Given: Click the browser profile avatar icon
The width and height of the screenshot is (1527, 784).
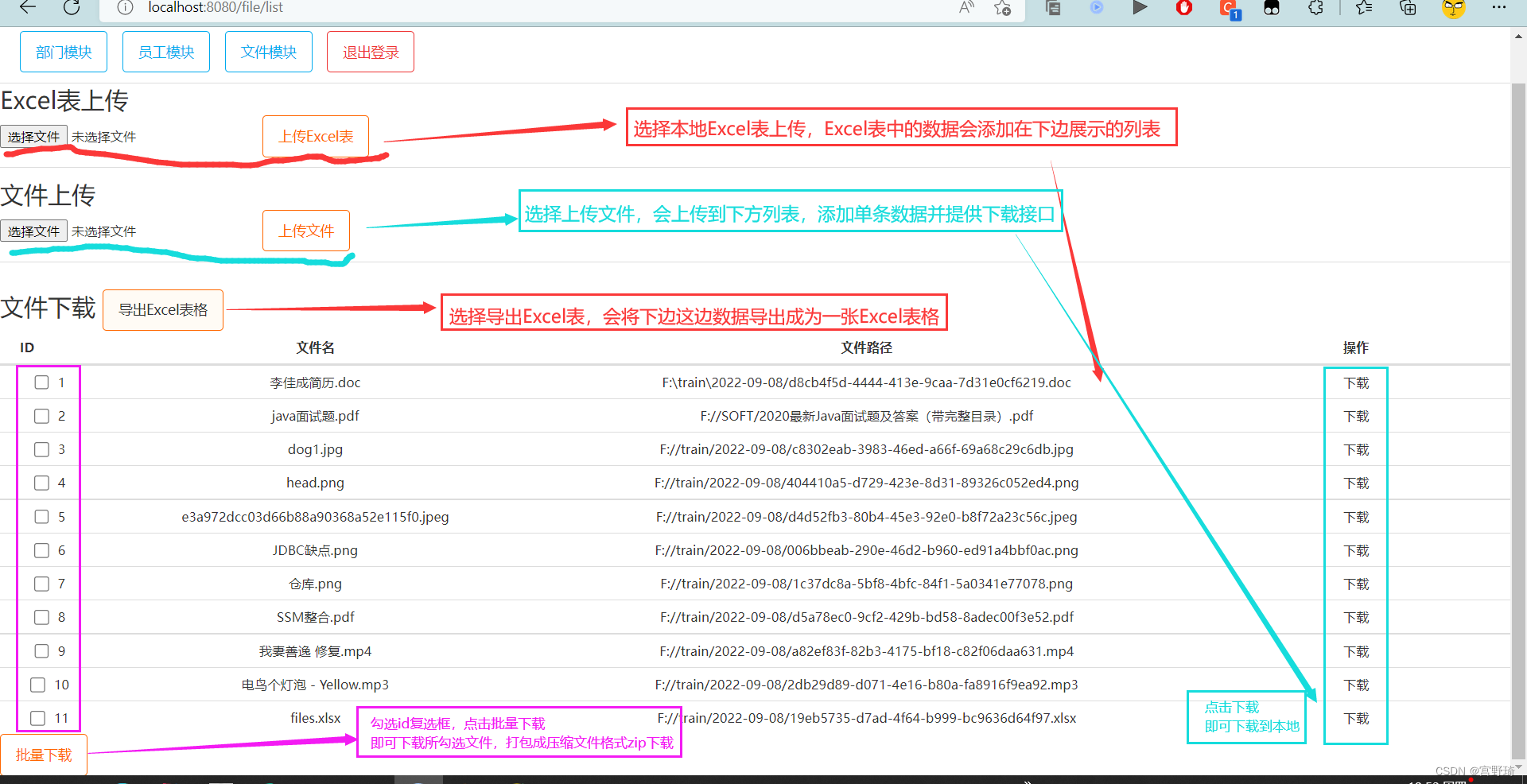Looking at the screenshot, I should click(x=1453, y=8).
